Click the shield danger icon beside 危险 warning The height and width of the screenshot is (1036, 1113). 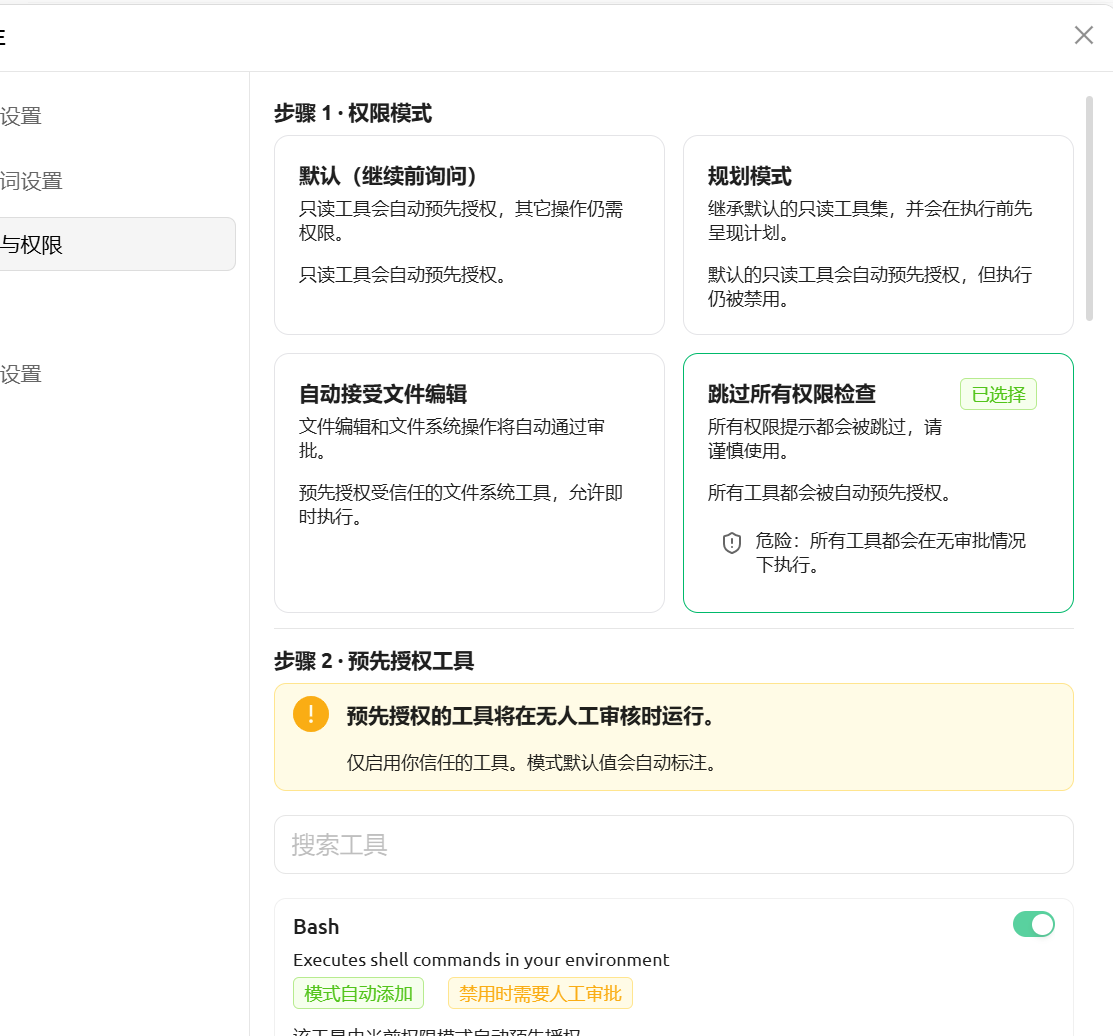coord(732,543)
